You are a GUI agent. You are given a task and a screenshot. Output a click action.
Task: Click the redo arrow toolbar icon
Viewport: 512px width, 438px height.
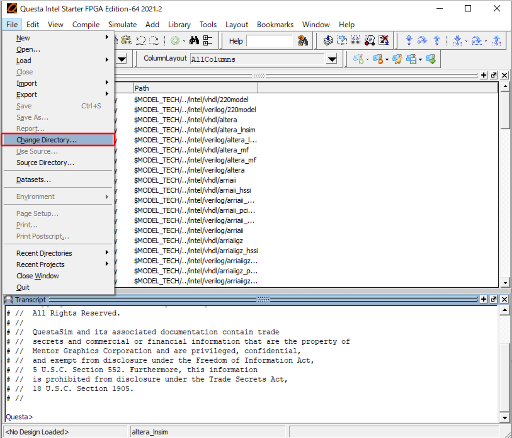pos(154,41)
